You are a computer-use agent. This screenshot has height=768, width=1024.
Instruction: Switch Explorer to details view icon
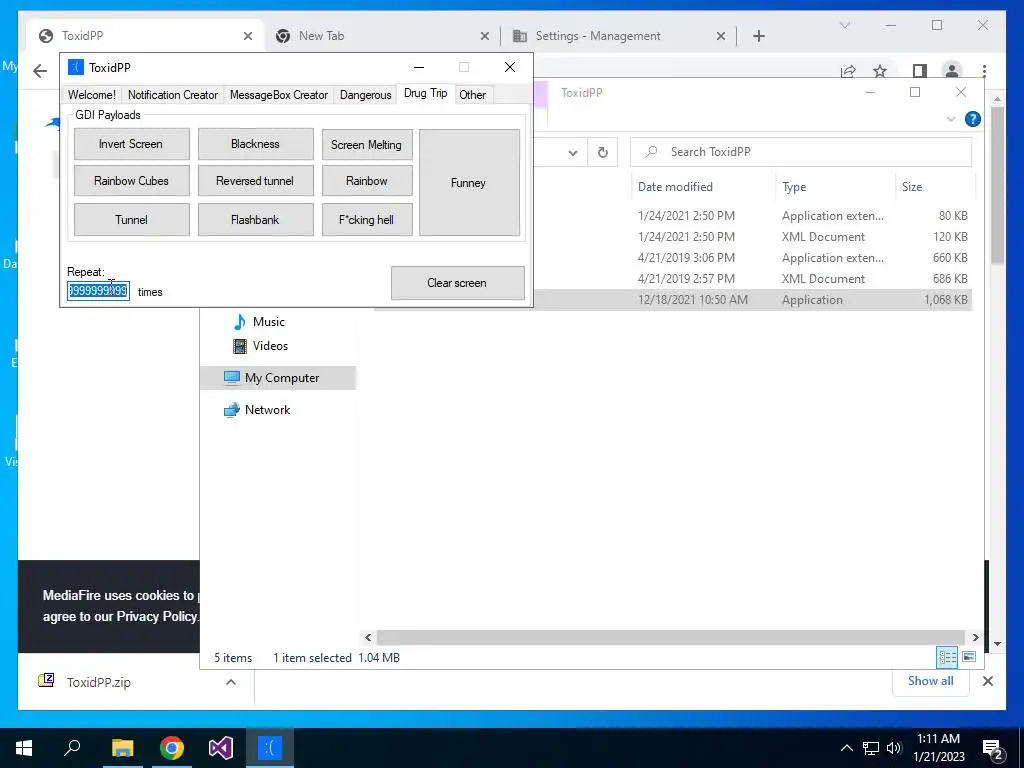click(x=947, y=657)
